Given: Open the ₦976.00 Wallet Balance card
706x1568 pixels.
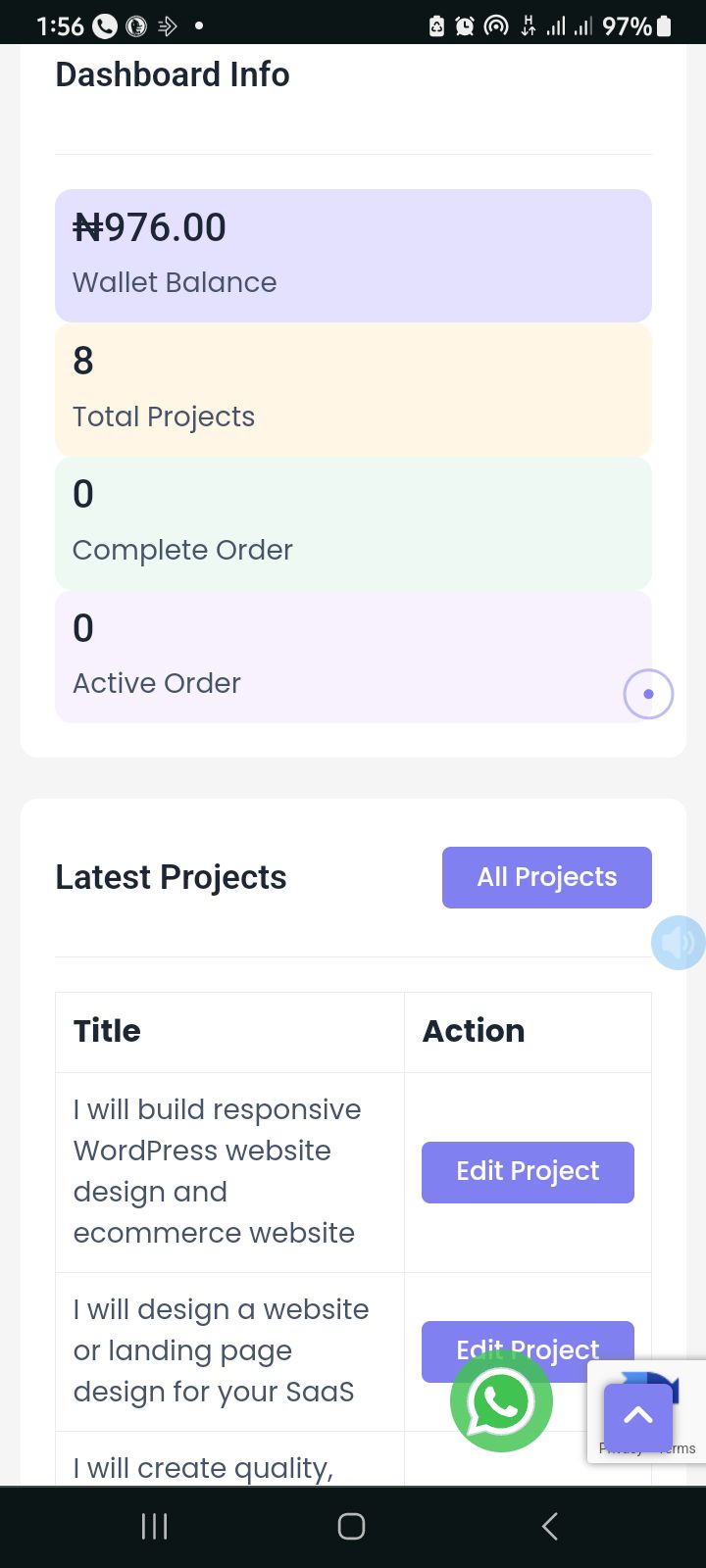Looking at the screenshot, I should (x=353, y=255).
